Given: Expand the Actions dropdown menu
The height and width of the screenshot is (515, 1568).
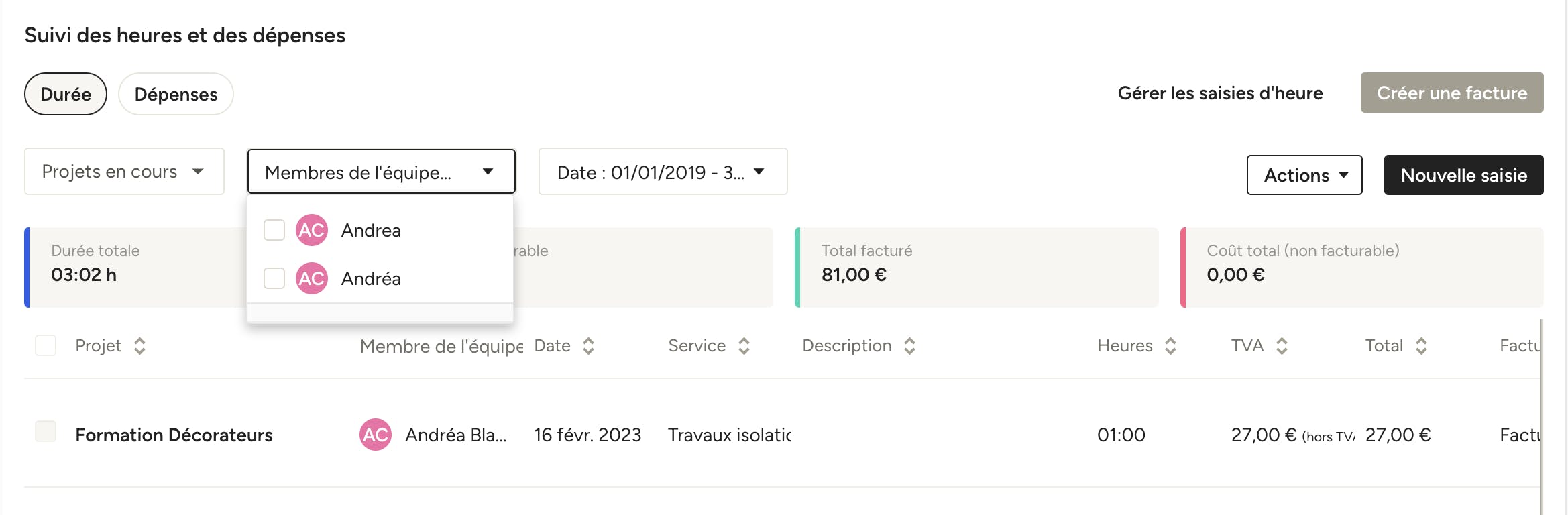Looking at the screenshot, I should (1304, 175).
